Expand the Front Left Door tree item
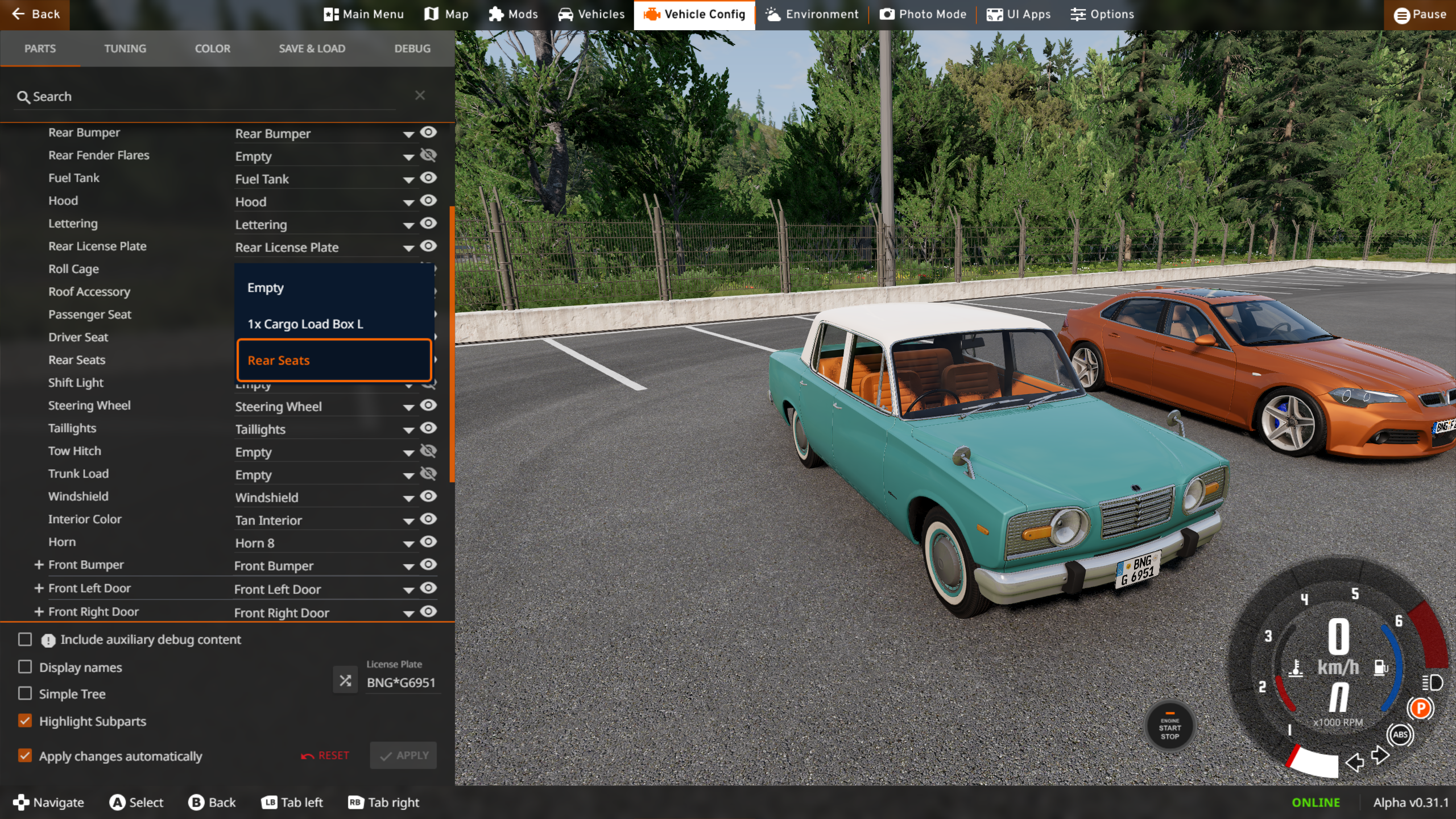This screenshot has height=819, width=1456. 39,588
